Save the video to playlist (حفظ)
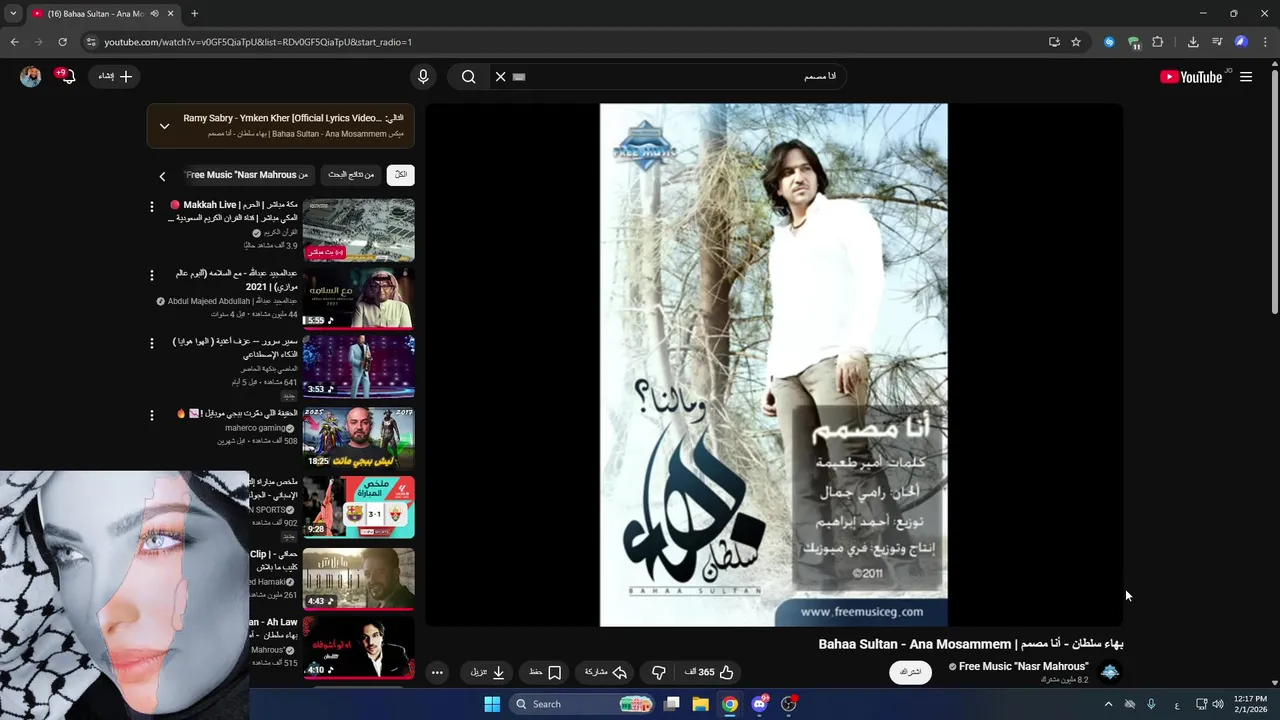This screenshot has height=720, width=1280. pos(546,673)
